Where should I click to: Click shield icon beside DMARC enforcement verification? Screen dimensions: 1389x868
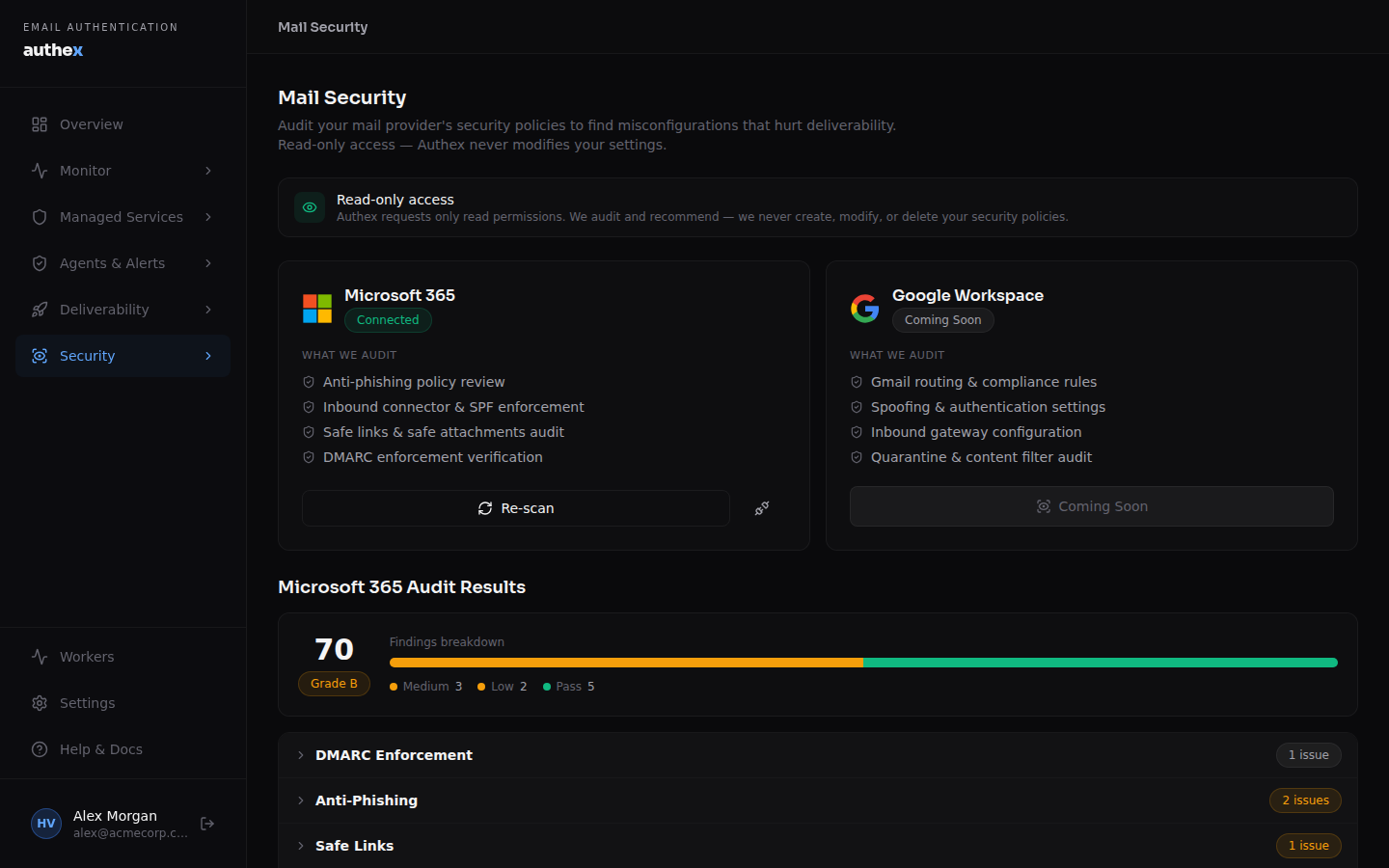click(309, 457)
